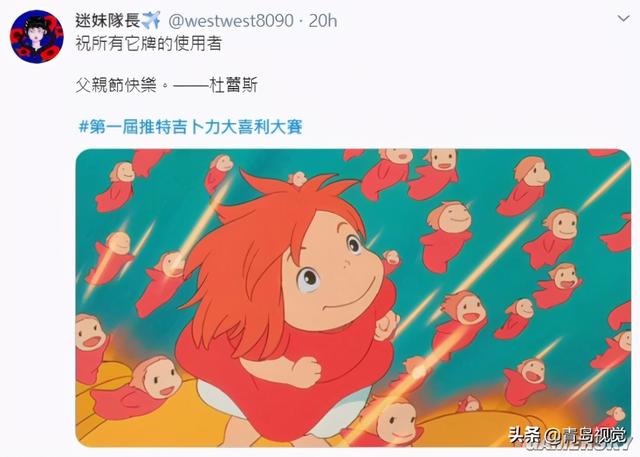
Task: Expand the attached Ponyo image
Action: (x=353, y=298)
